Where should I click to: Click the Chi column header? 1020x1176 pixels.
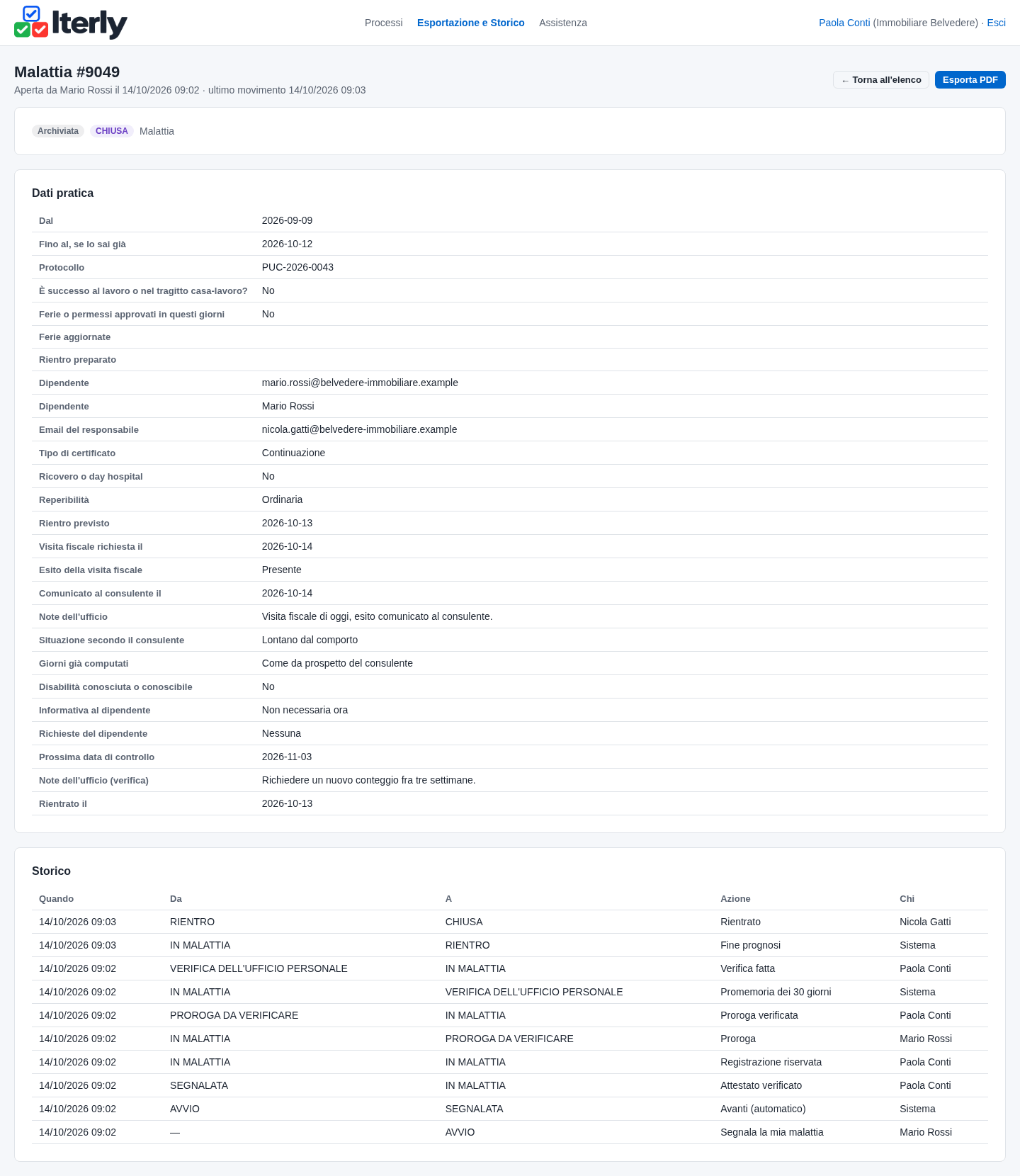(907, 898)
